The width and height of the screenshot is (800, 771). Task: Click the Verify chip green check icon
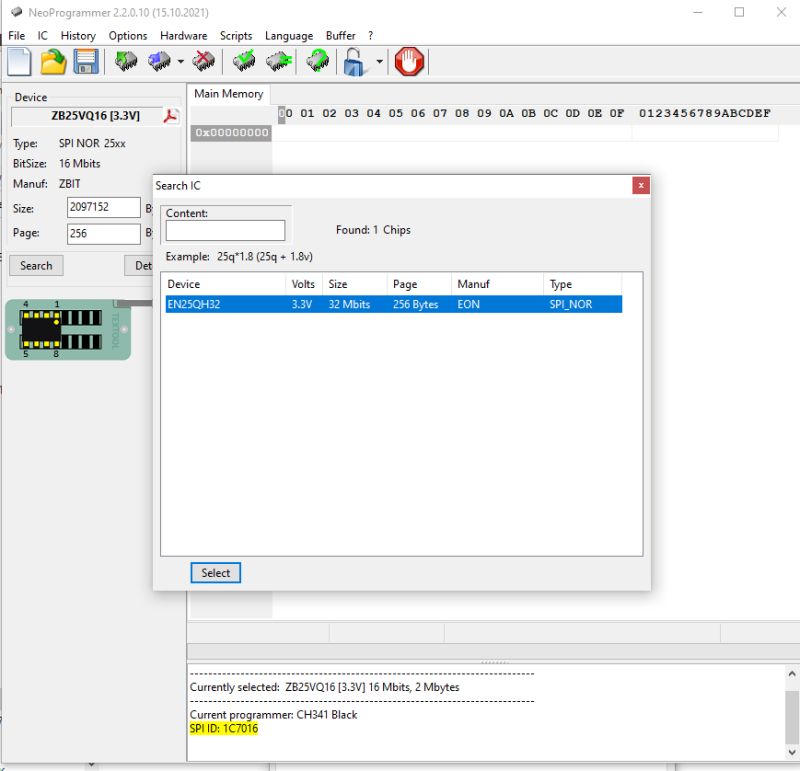pos(243,61)
